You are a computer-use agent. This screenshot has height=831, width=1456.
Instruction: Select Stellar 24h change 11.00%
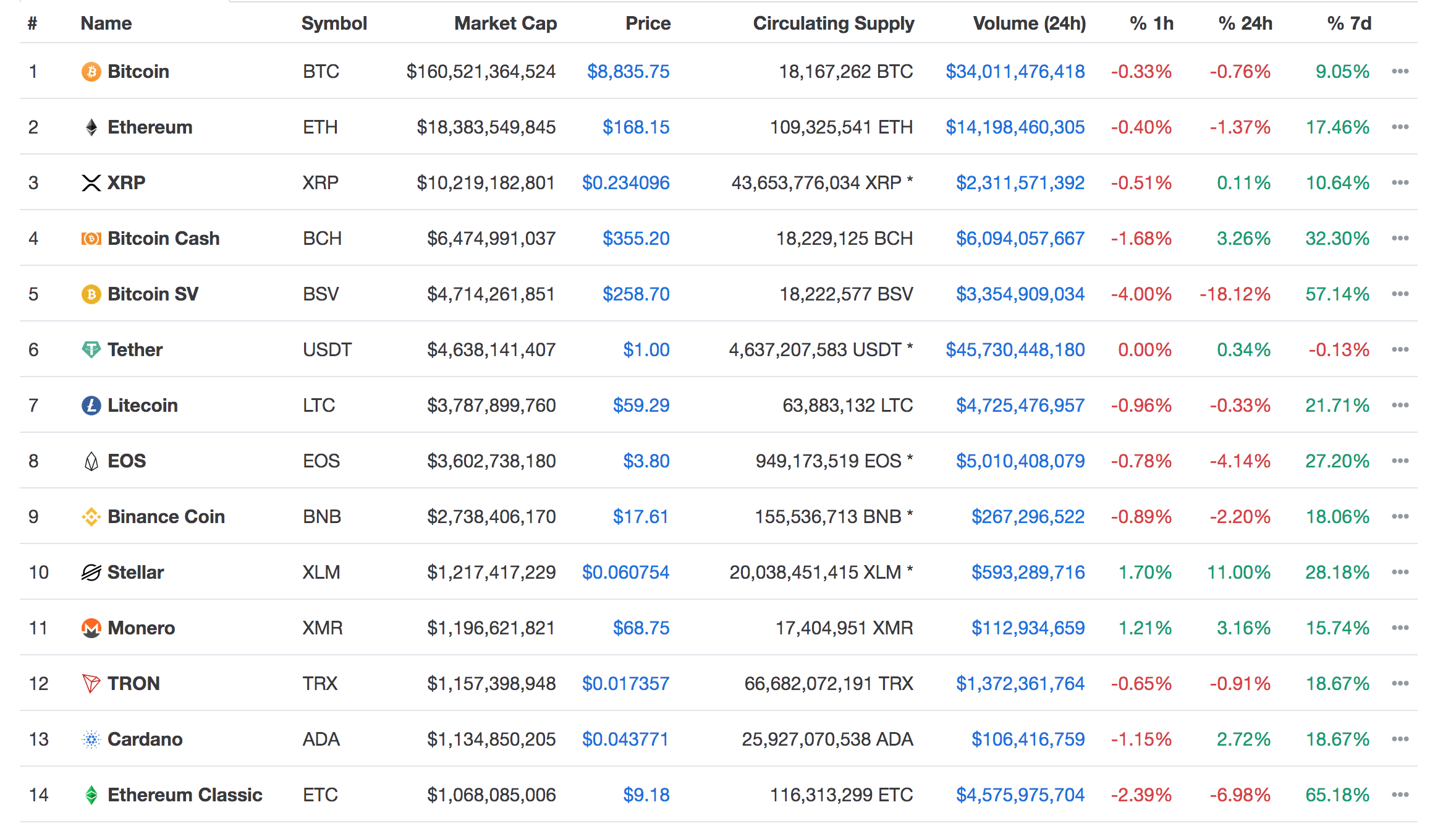[1239, 573]
